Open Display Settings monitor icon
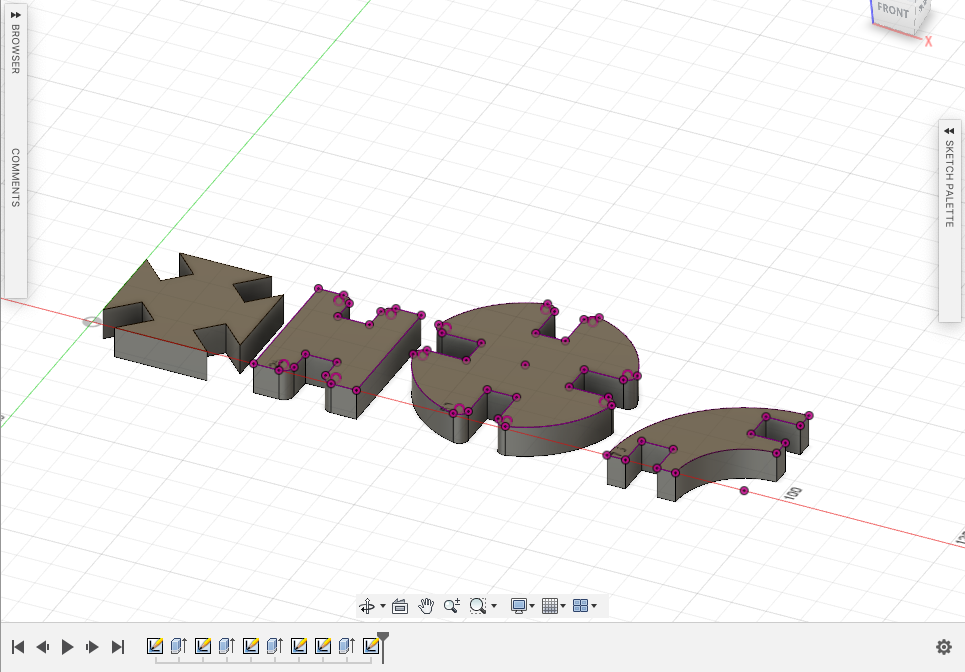The height and width of the screenshot is (672, 965). [x=519, y=606]
